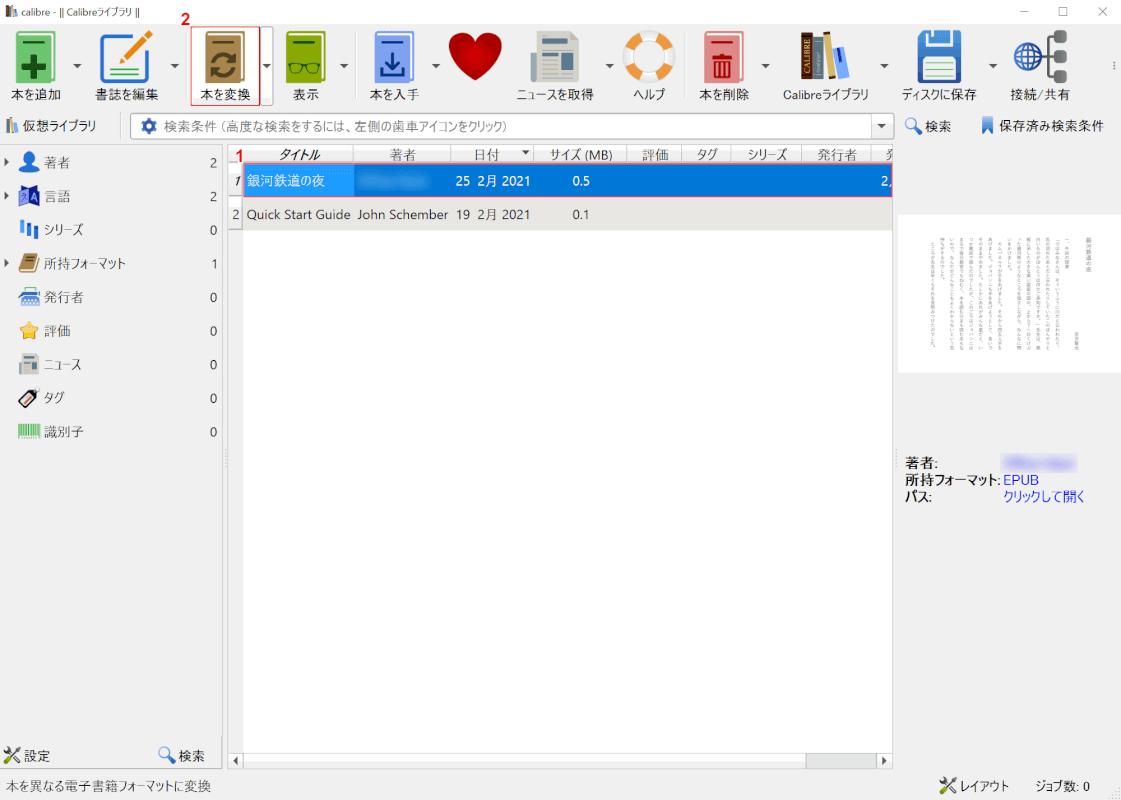Expand the 所持フォーマット tree category

point(9,263)
